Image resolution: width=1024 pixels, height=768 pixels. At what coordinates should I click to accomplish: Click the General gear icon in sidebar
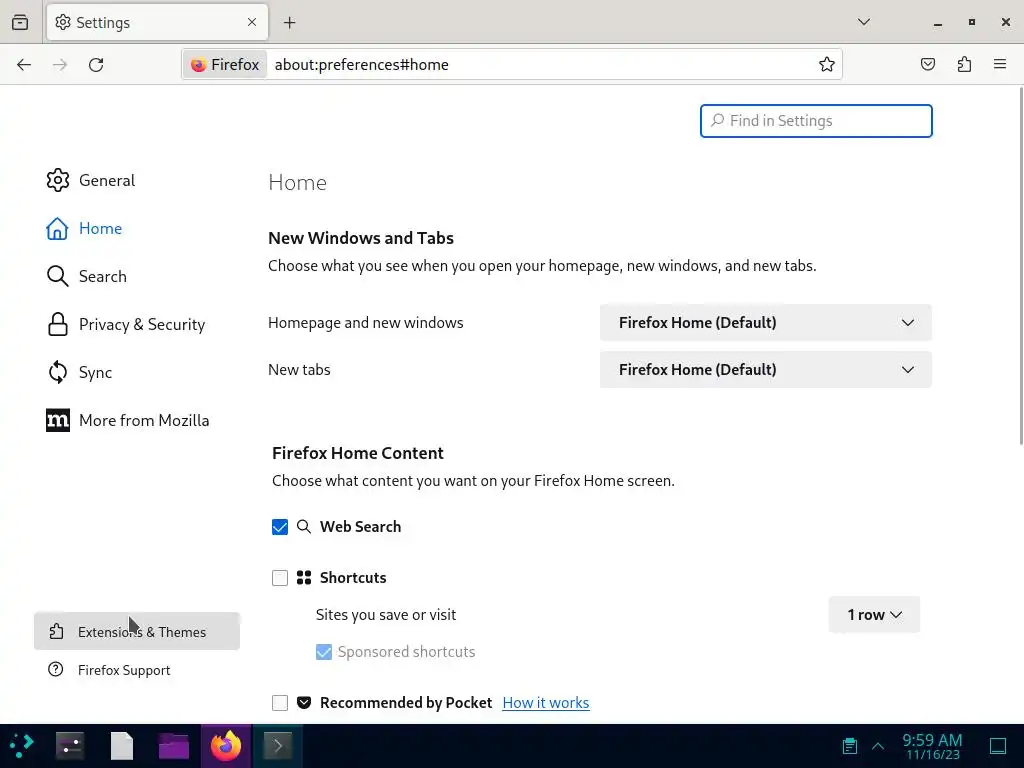[x=57, y=180]
